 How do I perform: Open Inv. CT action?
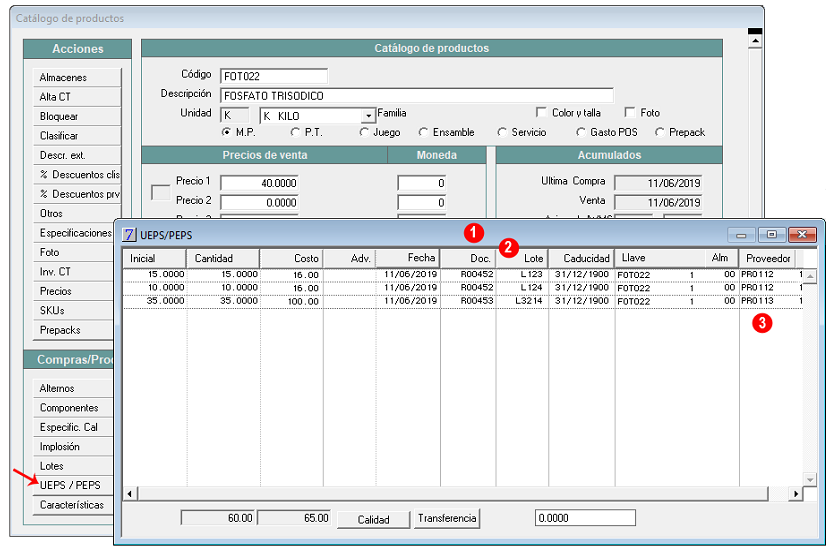[x=74, y=272]
